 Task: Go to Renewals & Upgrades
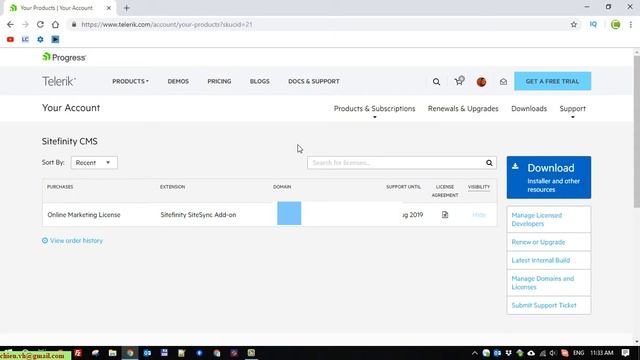[463, 109]
